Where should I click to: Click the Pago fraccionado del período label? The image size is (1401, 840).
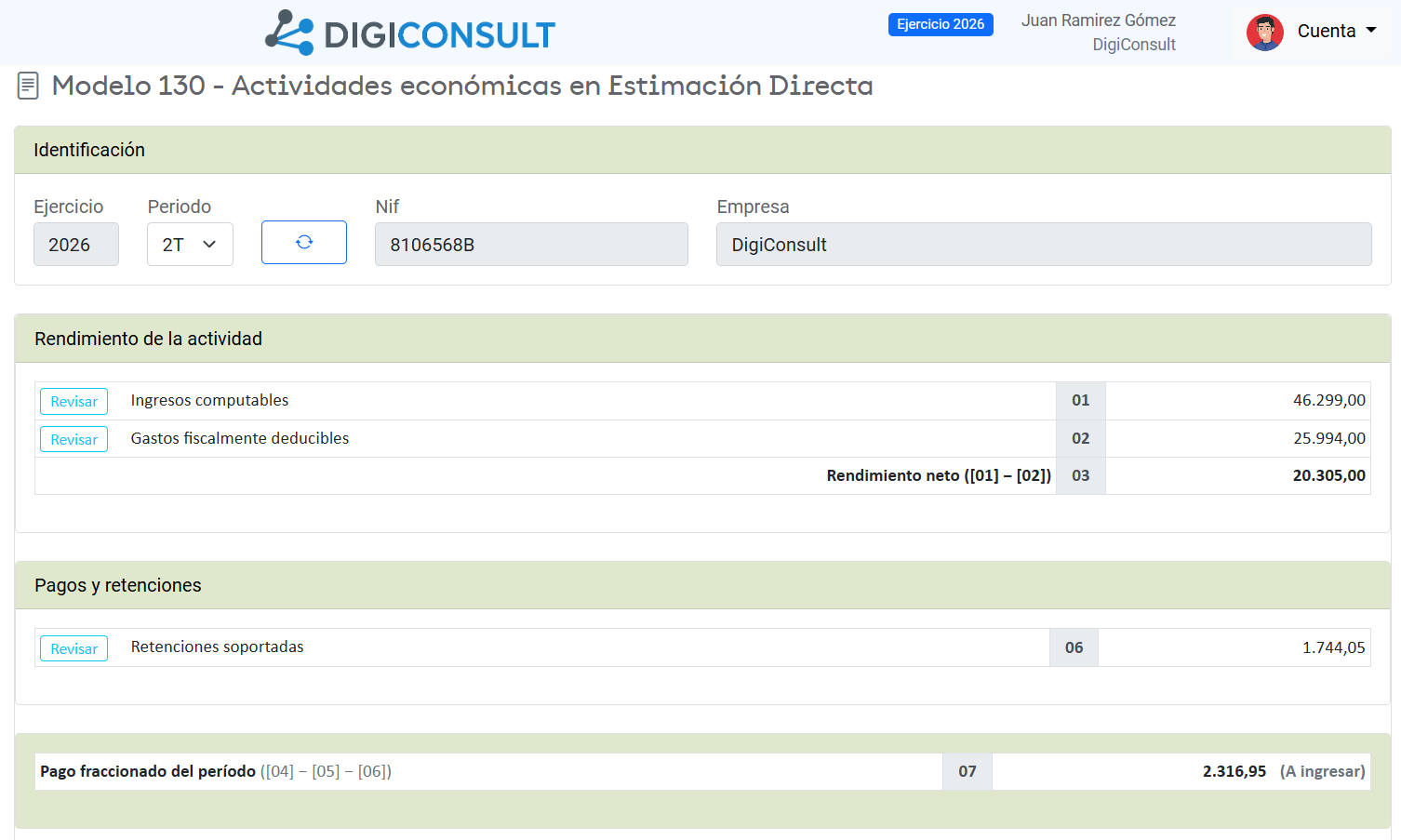point(148,771)
